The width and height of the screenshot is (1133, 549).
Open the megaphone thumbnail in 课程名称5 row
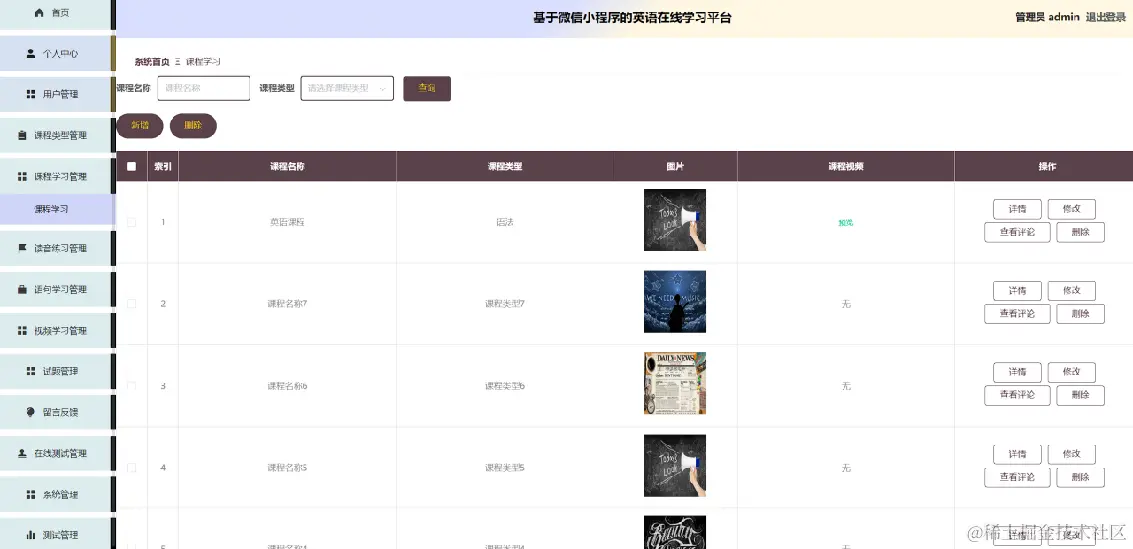675,465
